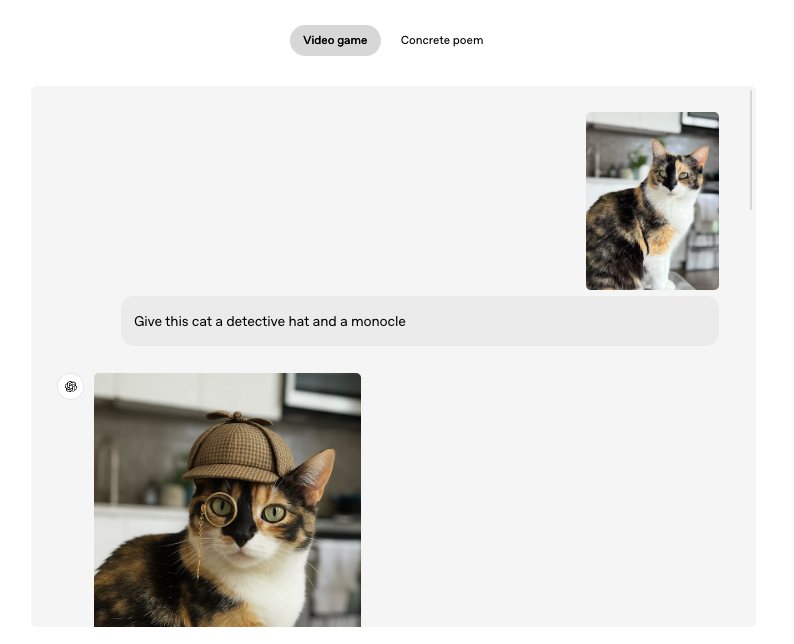This screenshot has height=644, width=794.
Task: Select the Video game tab
Action: point(335,41)
